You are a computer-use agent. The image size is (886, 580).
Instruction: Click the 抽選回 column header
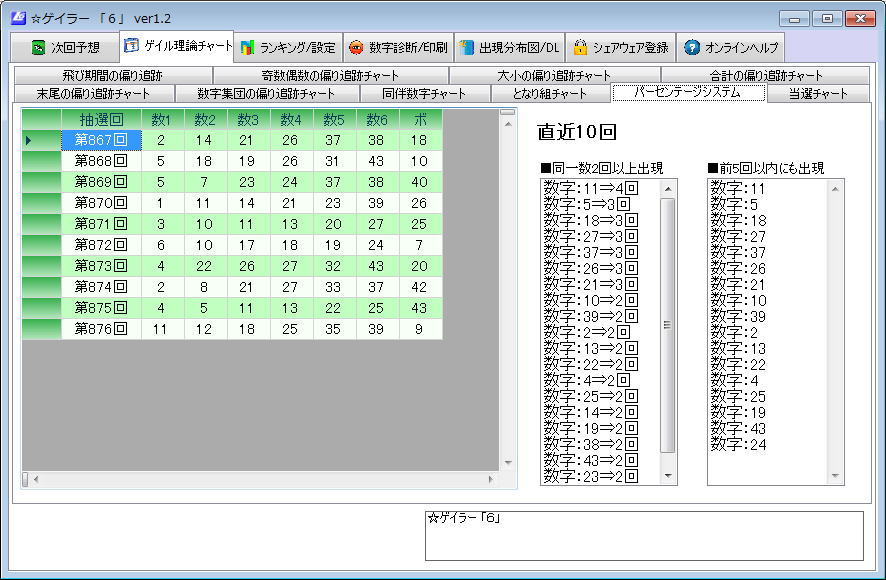click(100, 119)
